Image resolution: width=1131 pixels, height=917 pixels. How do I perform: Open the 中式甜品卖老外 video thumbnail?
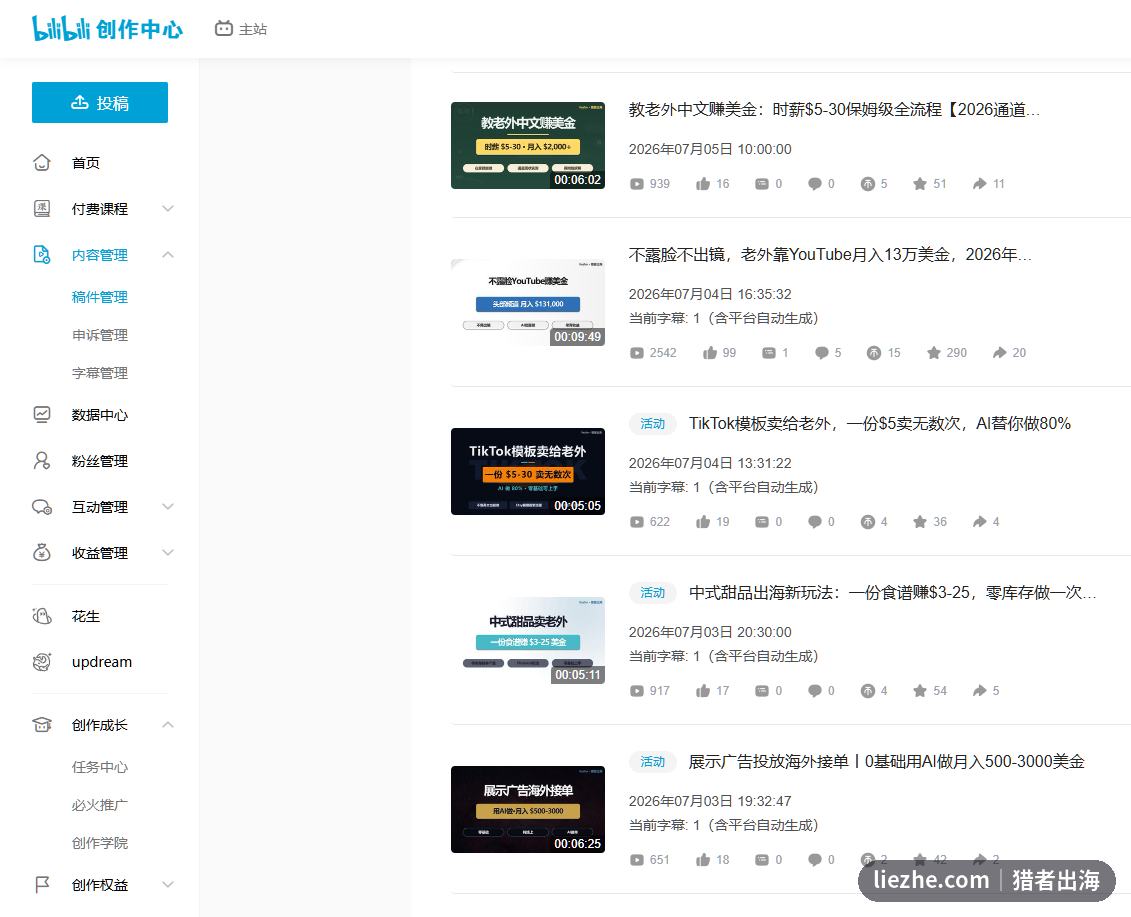coord(528,641)
